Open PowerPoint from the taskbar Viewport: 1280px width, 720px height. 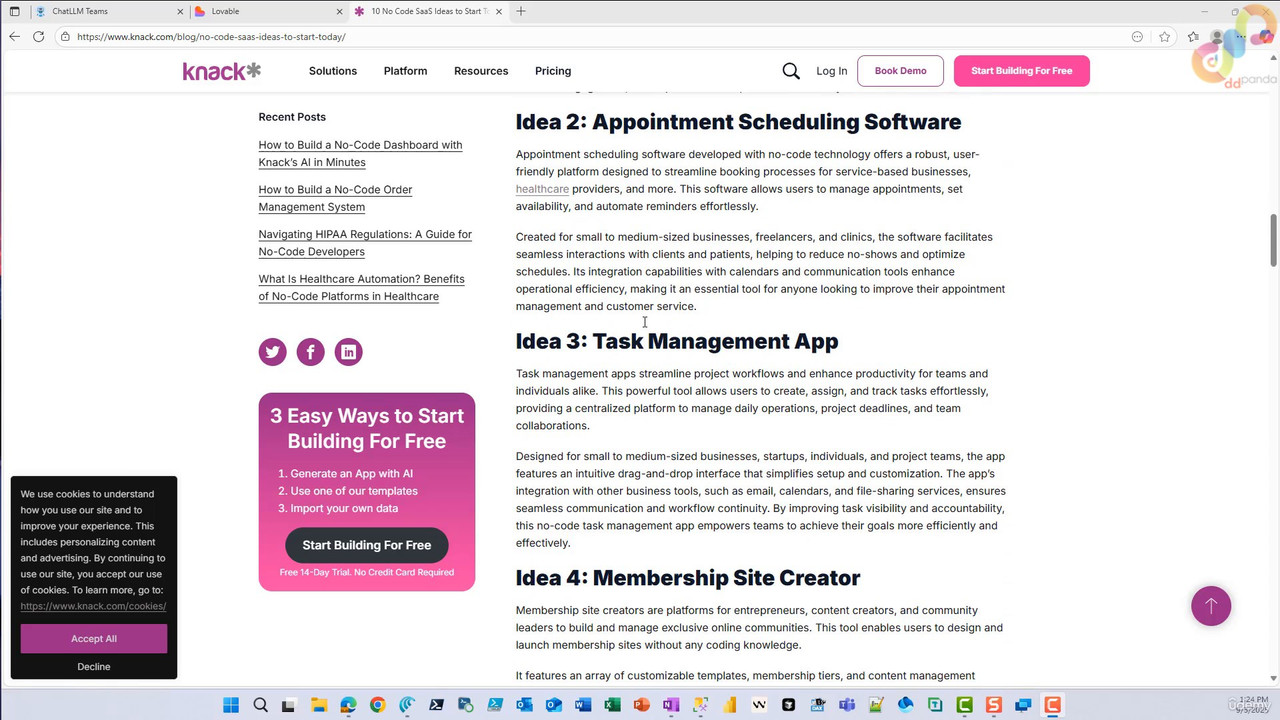pyautogui.click(x=641, y=705)
